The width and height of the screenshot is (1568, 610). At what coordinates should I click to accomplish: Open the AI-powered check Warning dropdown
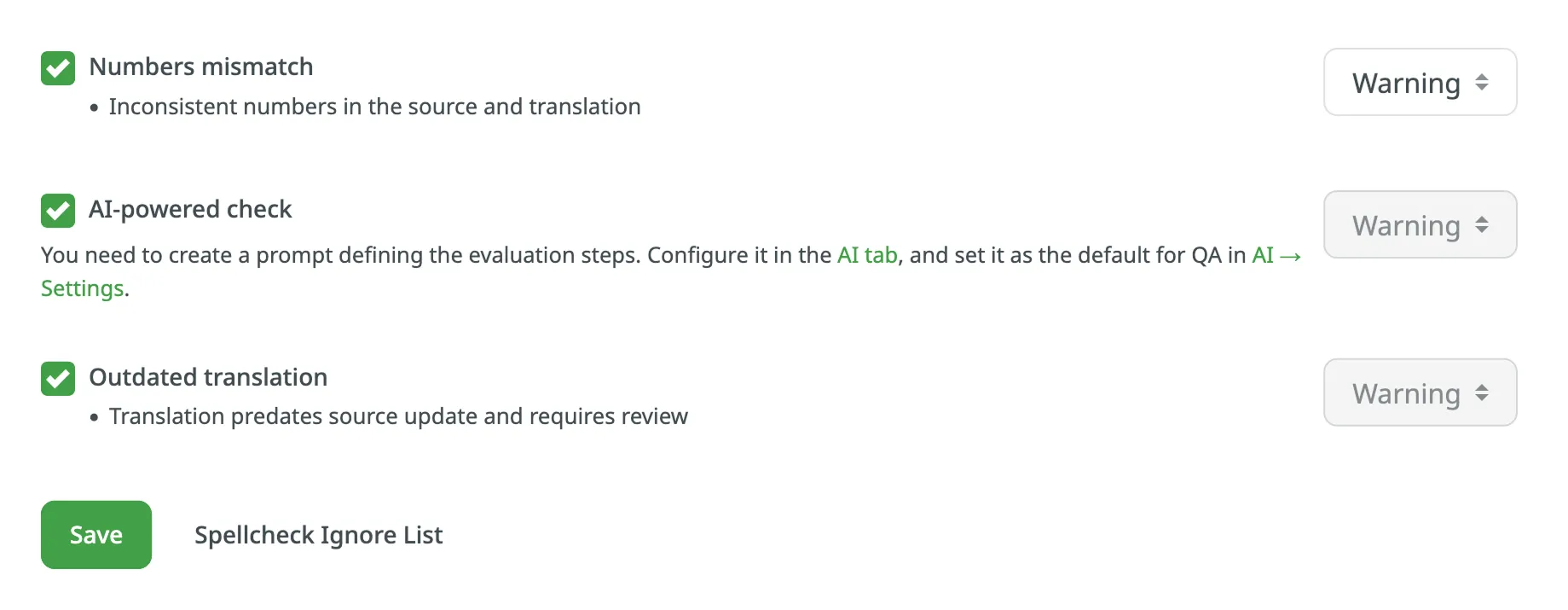[x=1419, y=225]
